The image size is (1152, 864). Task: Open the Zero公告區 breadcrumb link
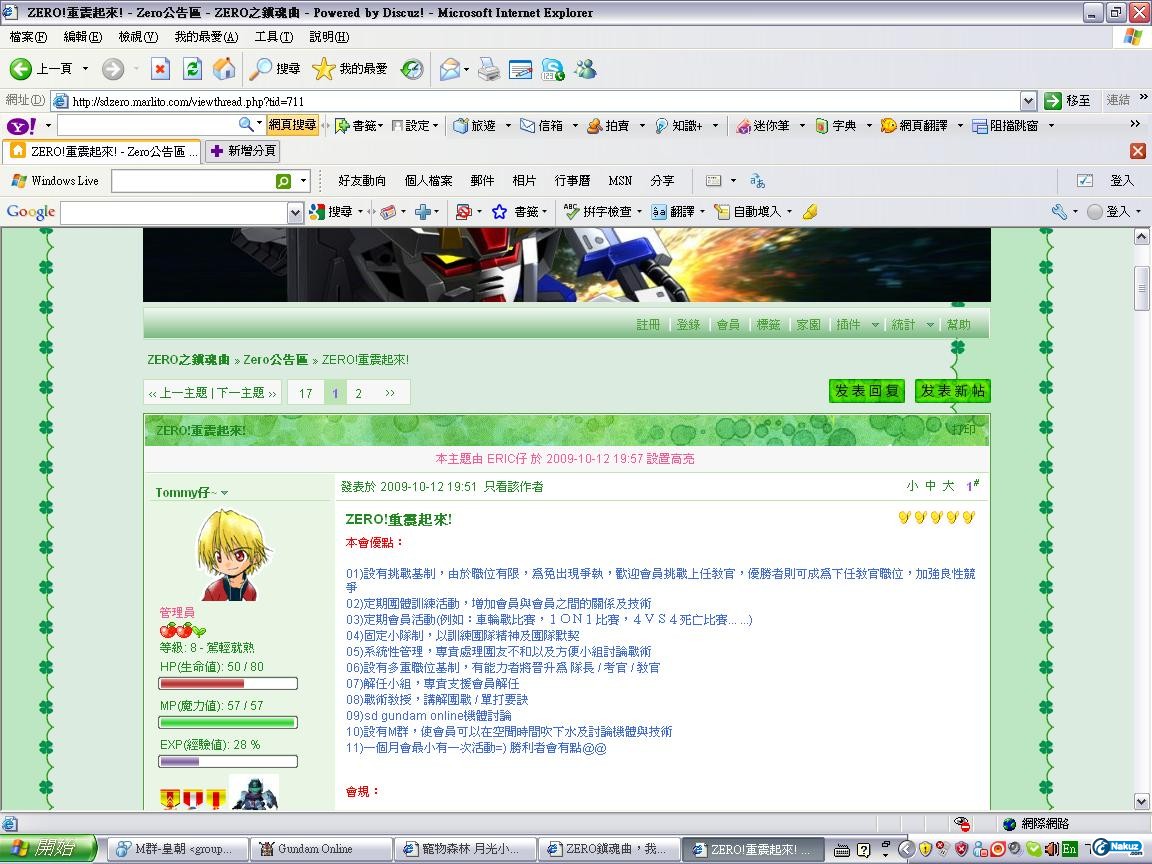pos(275,360)
